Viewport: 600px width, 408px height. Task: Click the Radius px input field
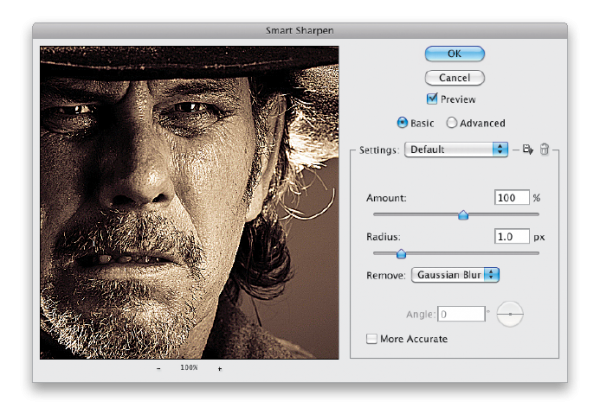[x=511, y=237]
